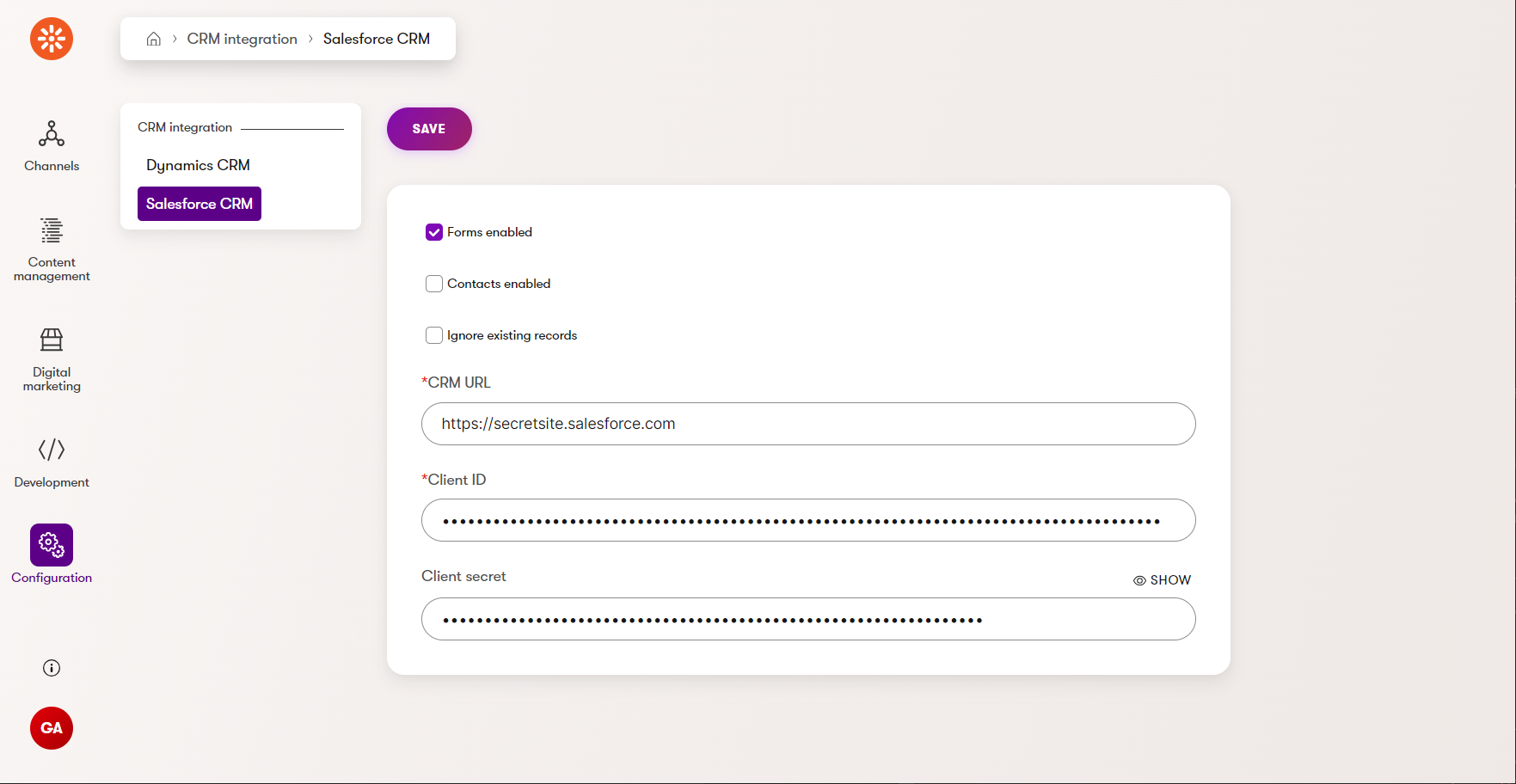Click the Kentico orange logo icon

tap(52, 39)
